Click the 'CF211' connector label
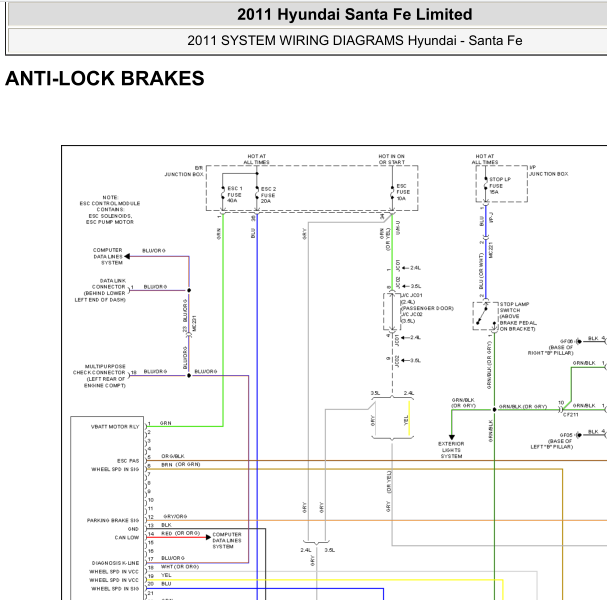Screen dimensions: 607x600 [571, 415]
